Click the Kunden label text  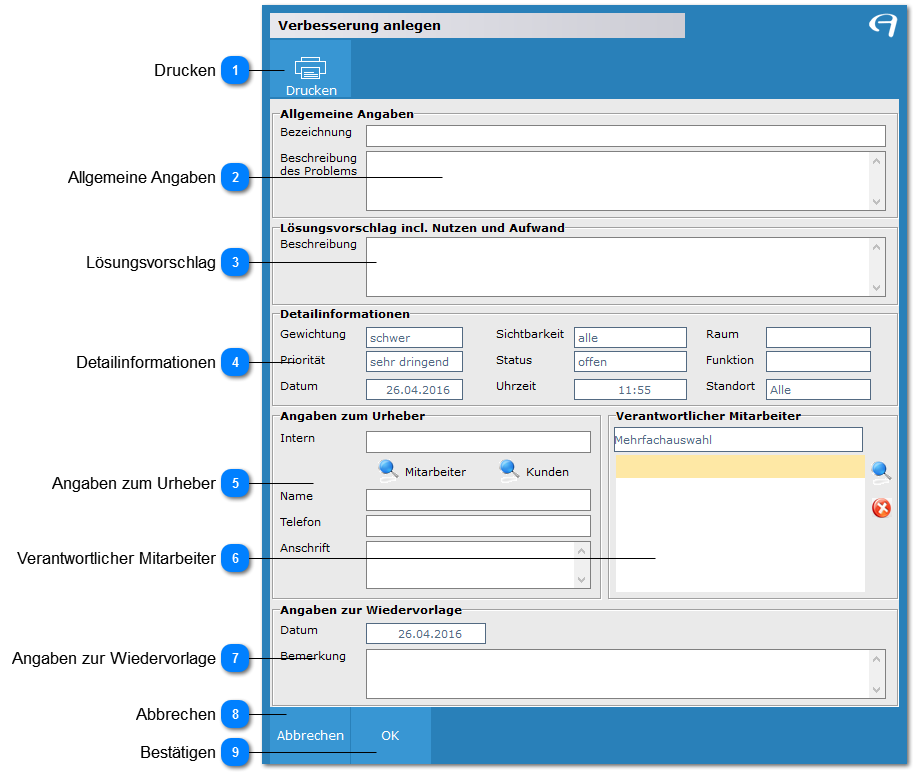coord(547,472)
